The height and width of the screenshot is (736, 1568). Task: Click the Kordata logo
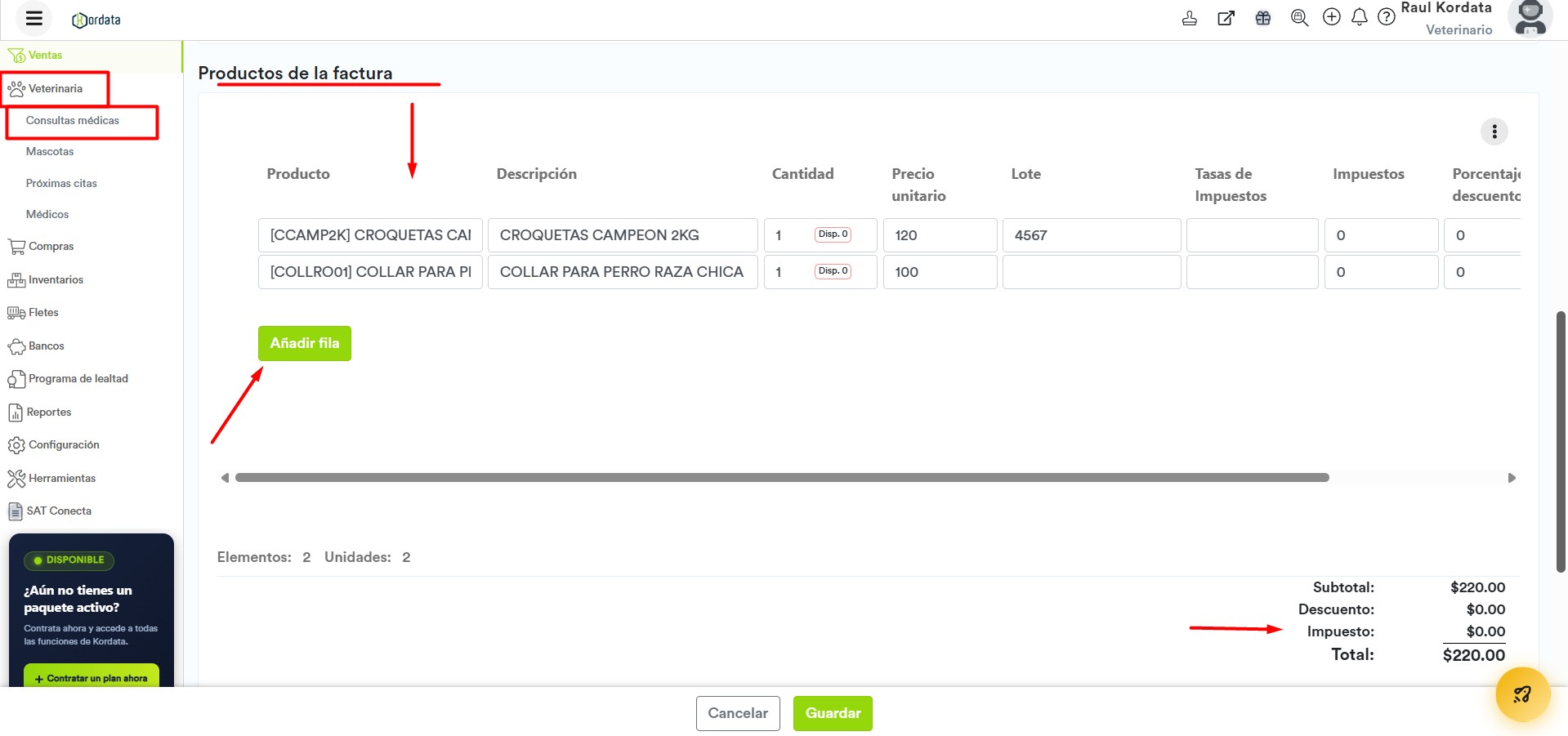[96, 20]
